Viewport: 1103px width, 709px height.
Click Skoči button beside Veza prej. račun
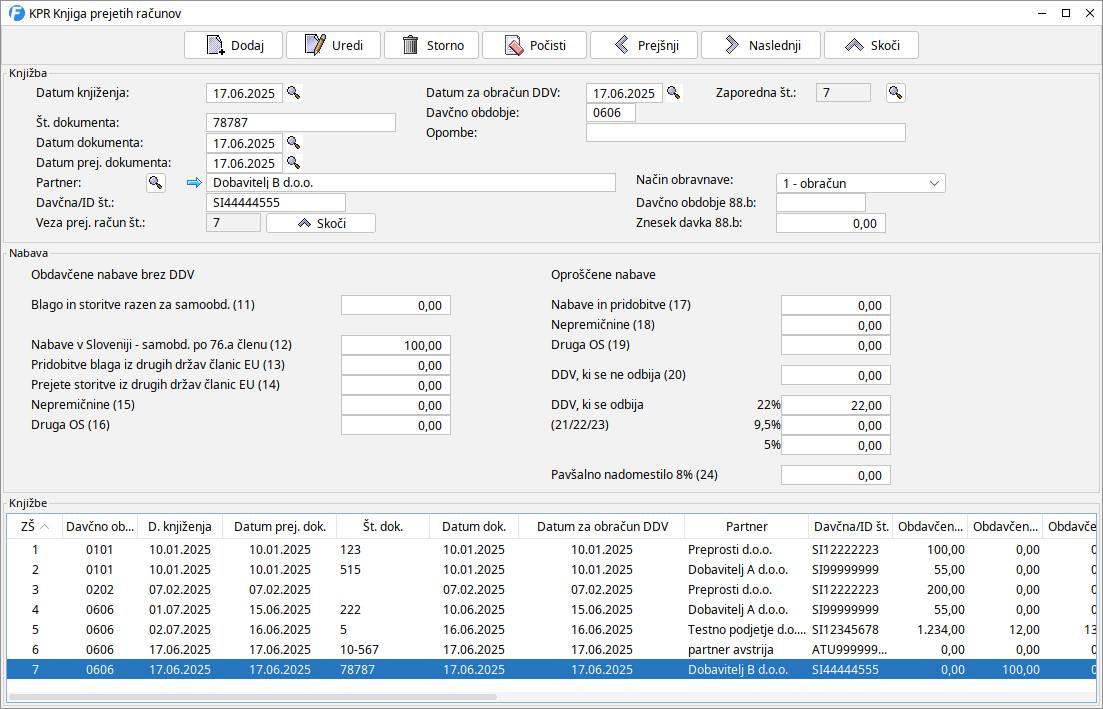tap(320, 223)
